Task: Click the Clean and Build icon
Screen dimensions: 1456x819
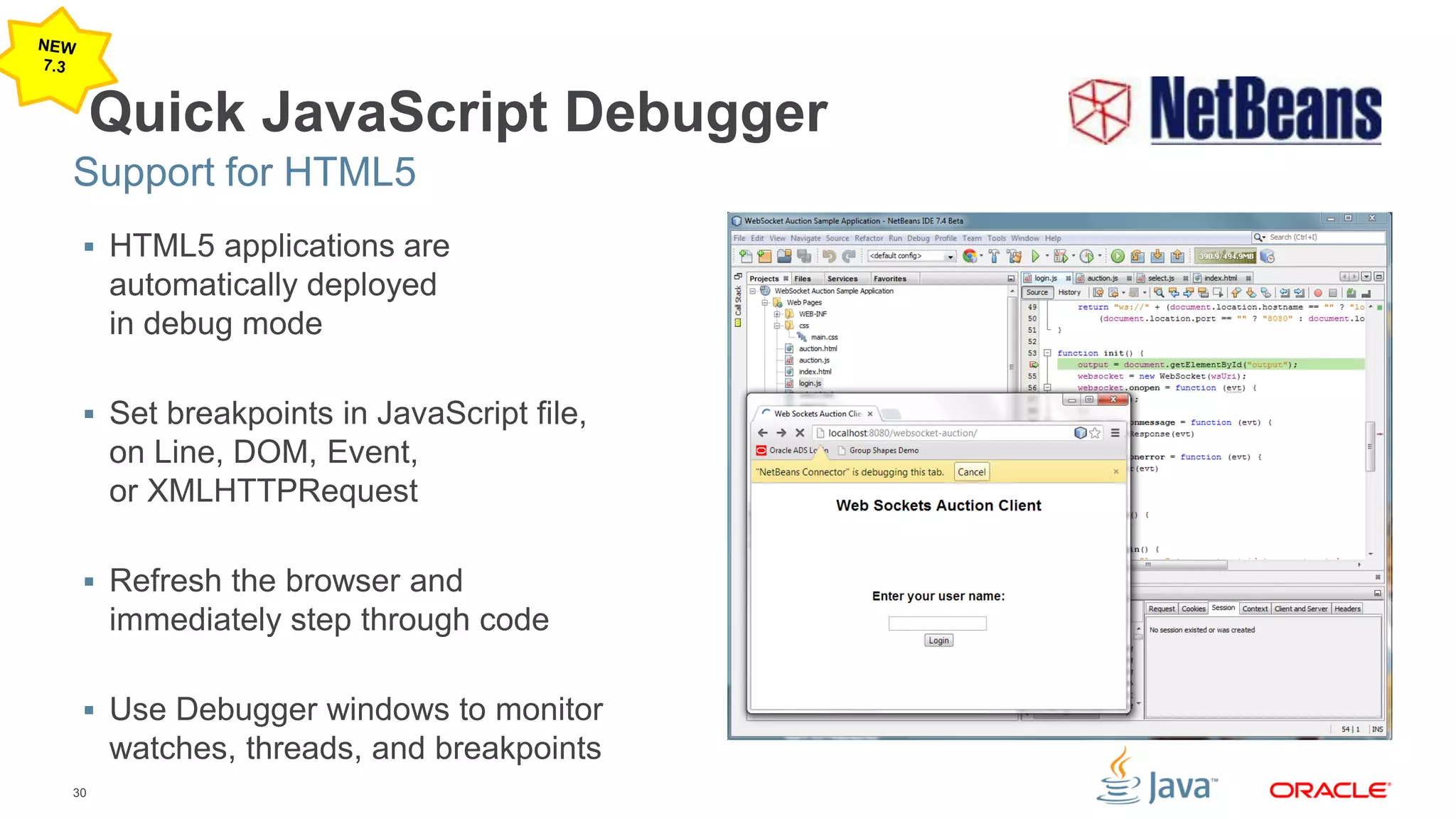Action: point(1014,257)
